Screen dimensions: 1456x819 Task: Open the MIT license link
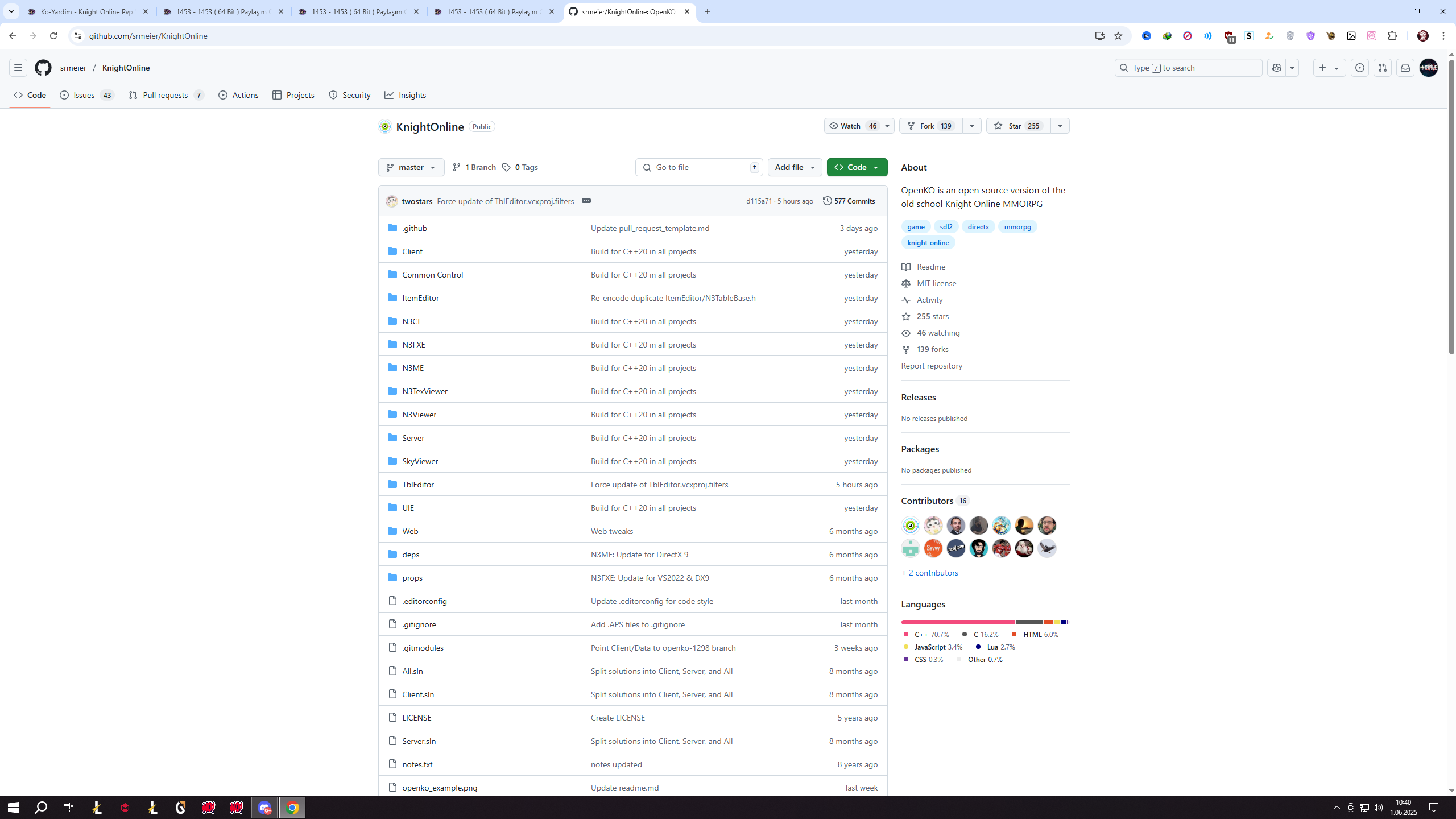click(x=936, y=283)
